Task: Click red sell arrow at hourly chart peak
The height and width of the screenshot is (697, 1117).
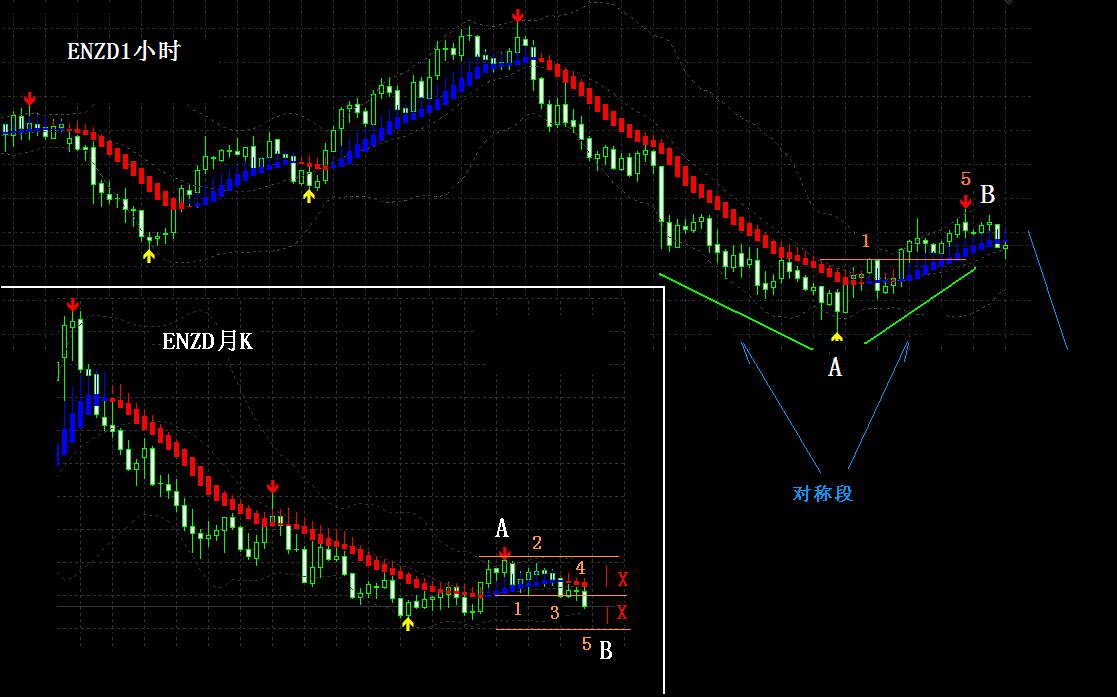Action: click(x=518, y=16)
